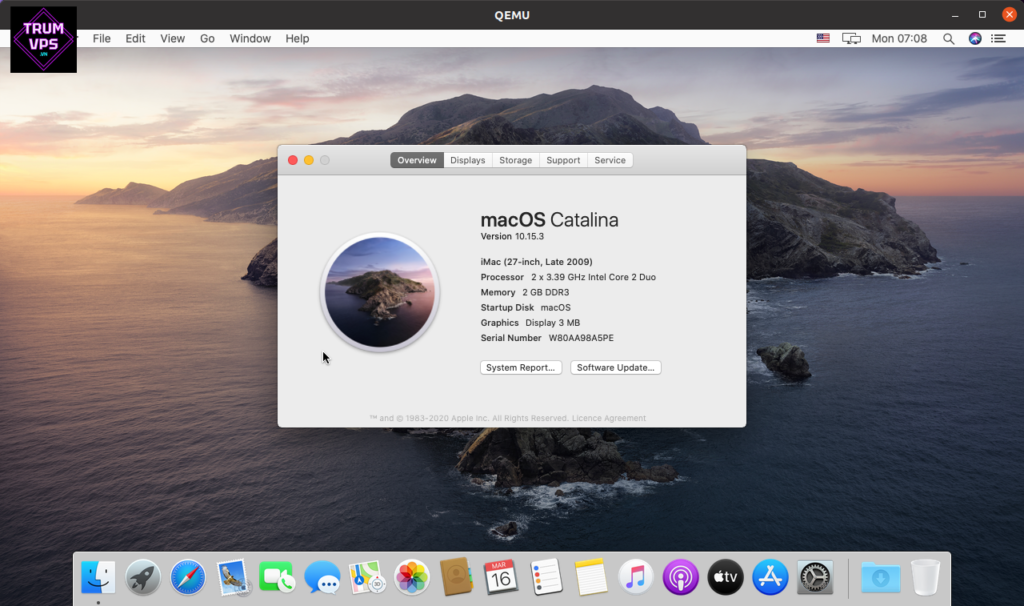Image resolution: width=1024 pixels, height=606 pixels.
Task: Open the Notification Center list icon
Action: (998, 38)
